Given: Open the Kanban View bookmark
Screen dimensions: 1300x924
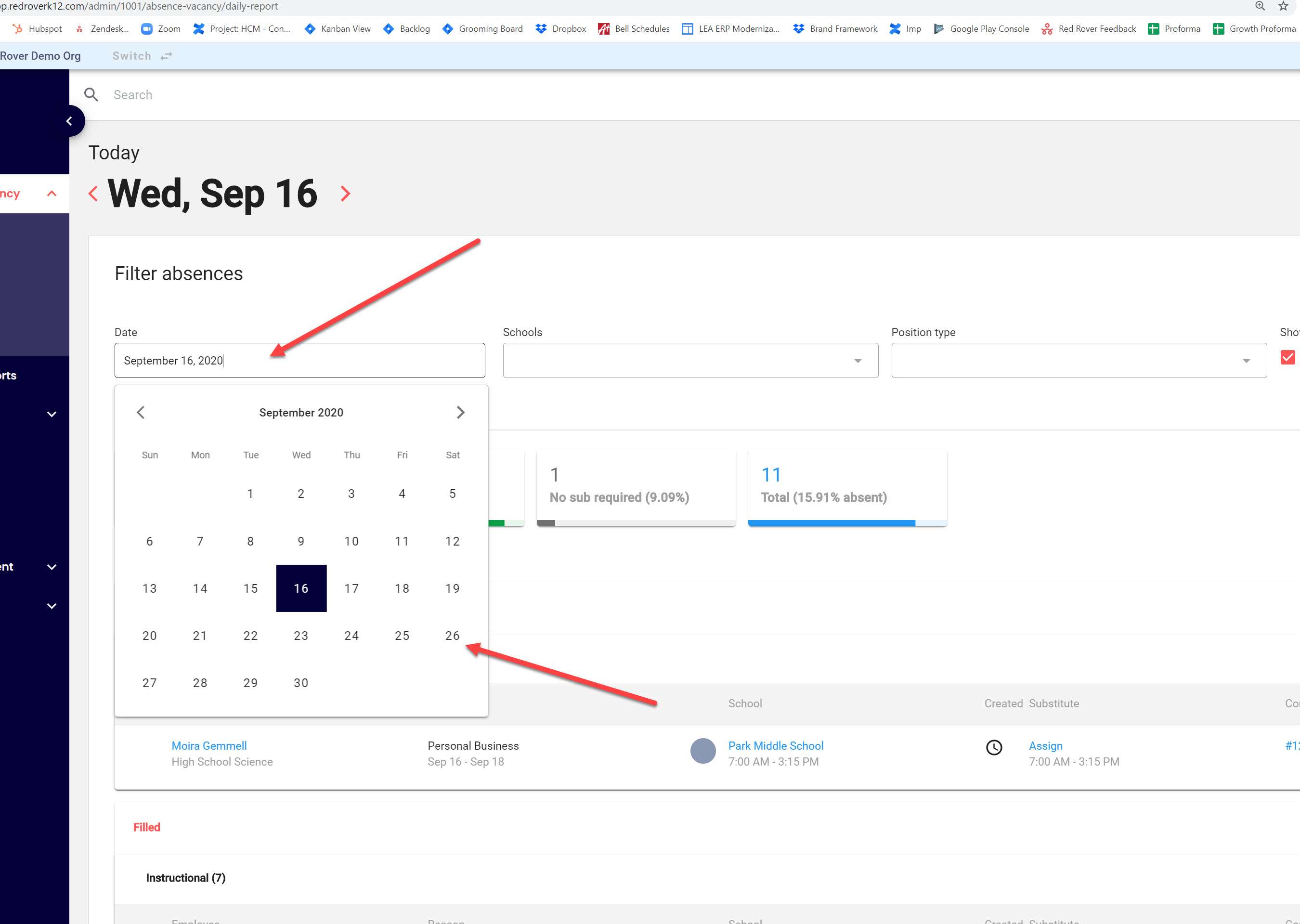Looking at the screenshot, I should point(338,28).
